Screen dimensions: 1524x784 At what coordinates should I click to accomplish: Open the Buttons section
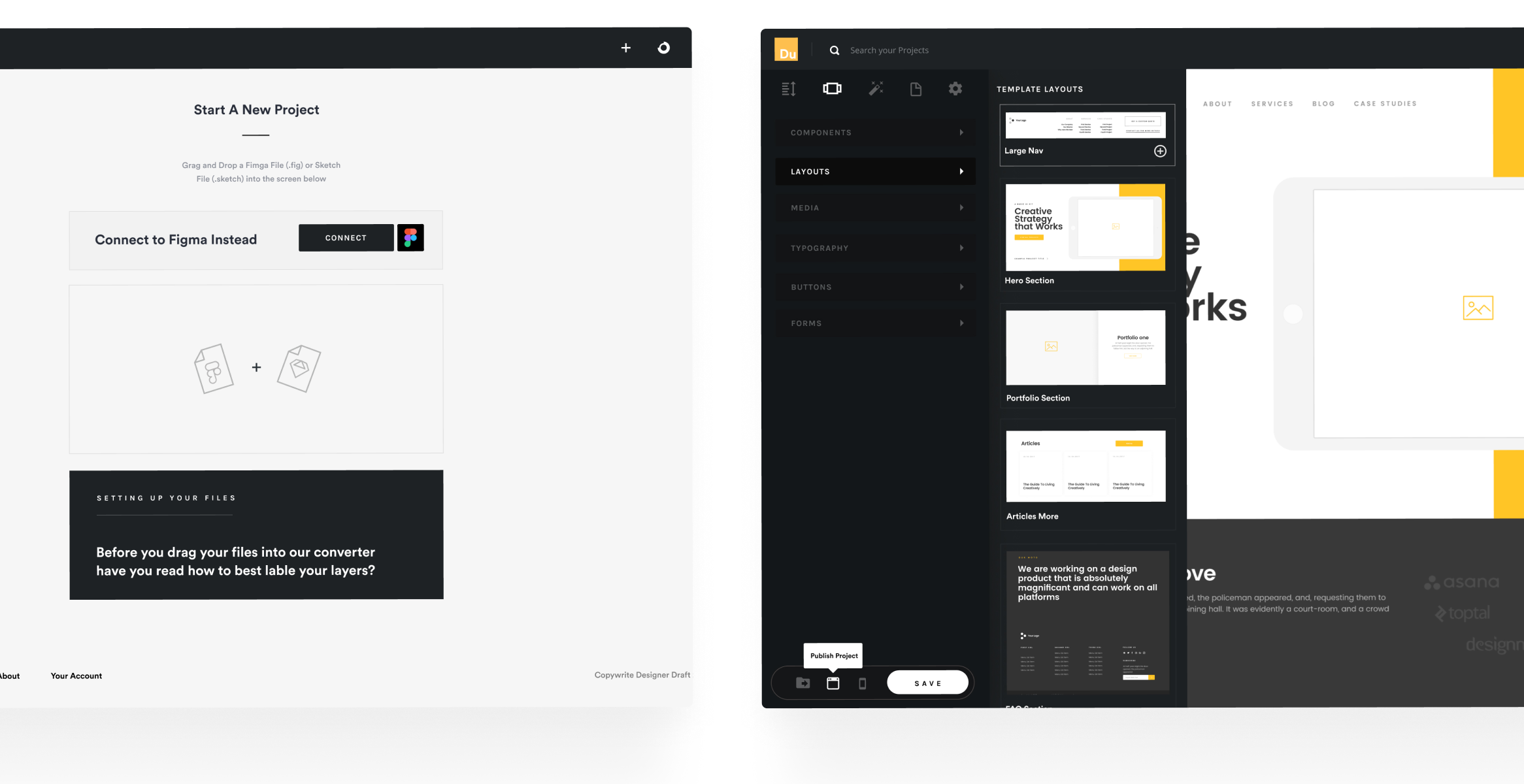(x=875, y=287)
